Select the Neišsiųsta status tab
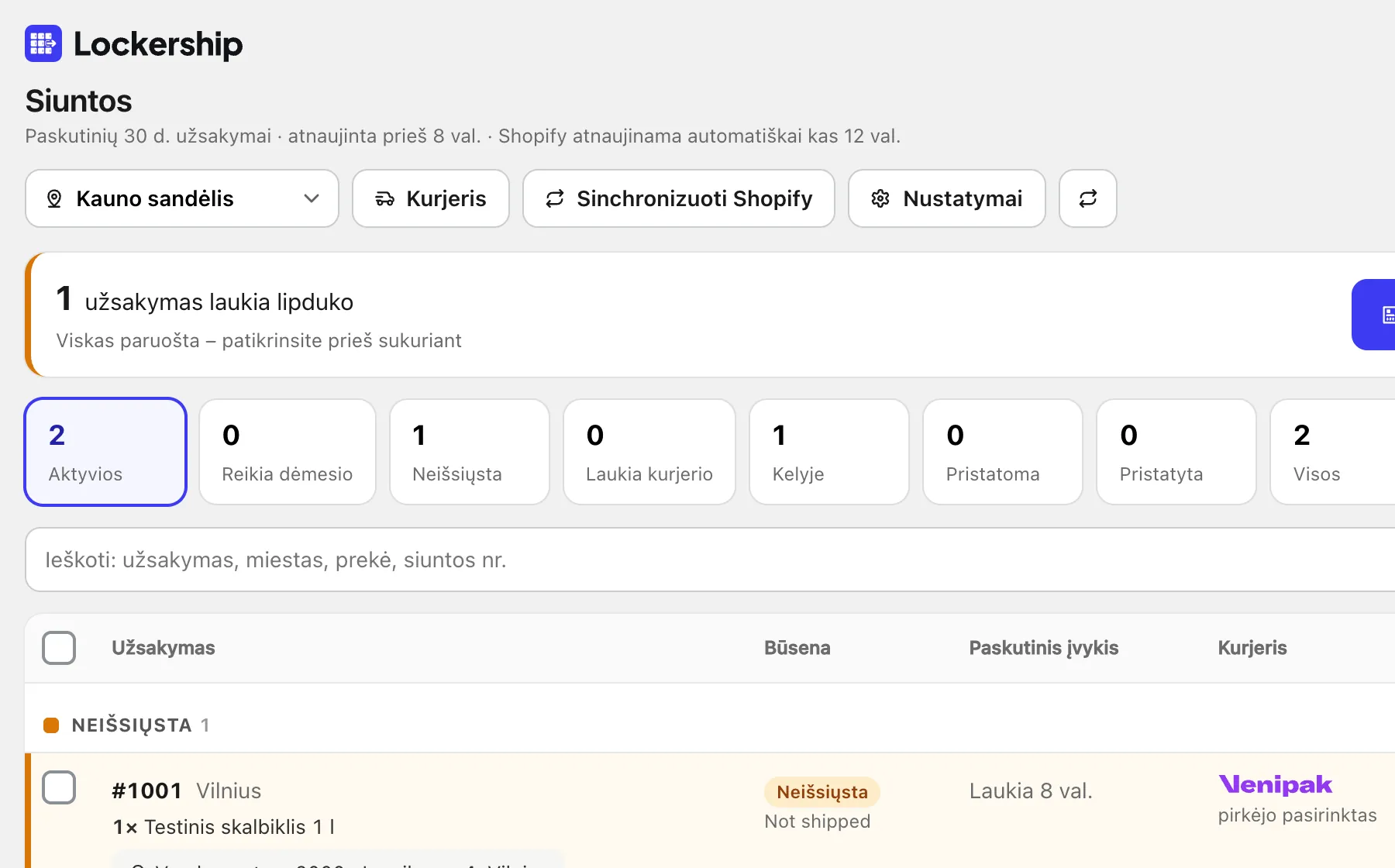The height and width of the screenshot is (868, 1395). tap(470, 452)
